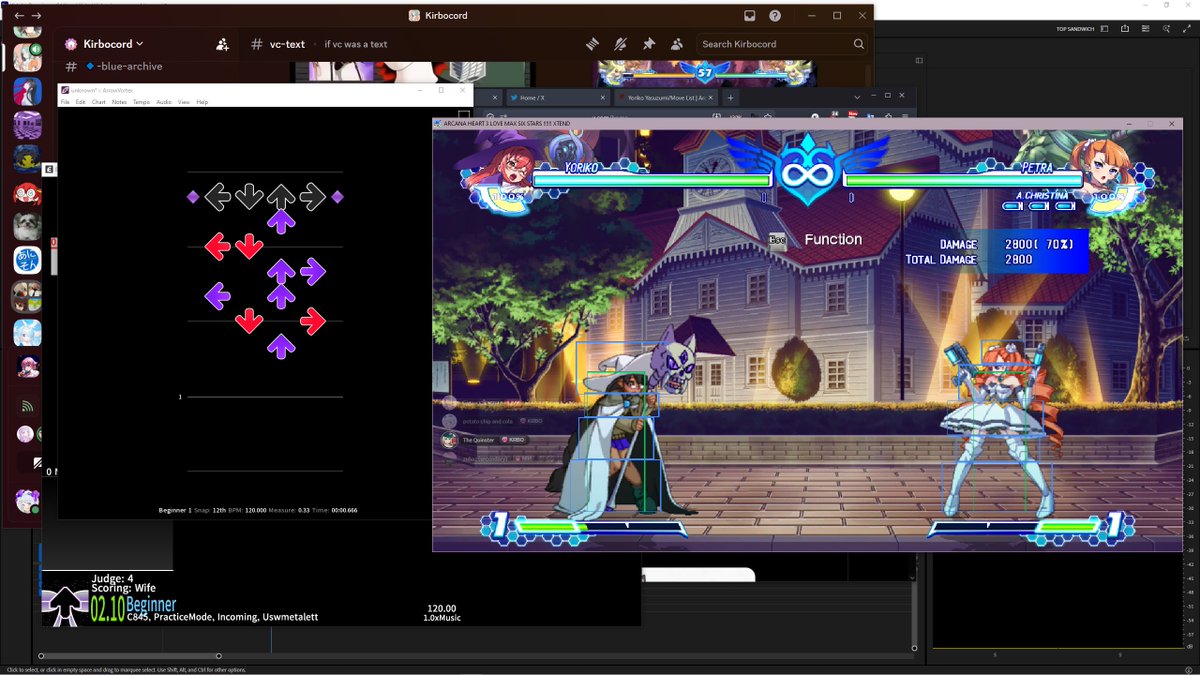Click the bottom timeline scrubber handle

(219, 656)
